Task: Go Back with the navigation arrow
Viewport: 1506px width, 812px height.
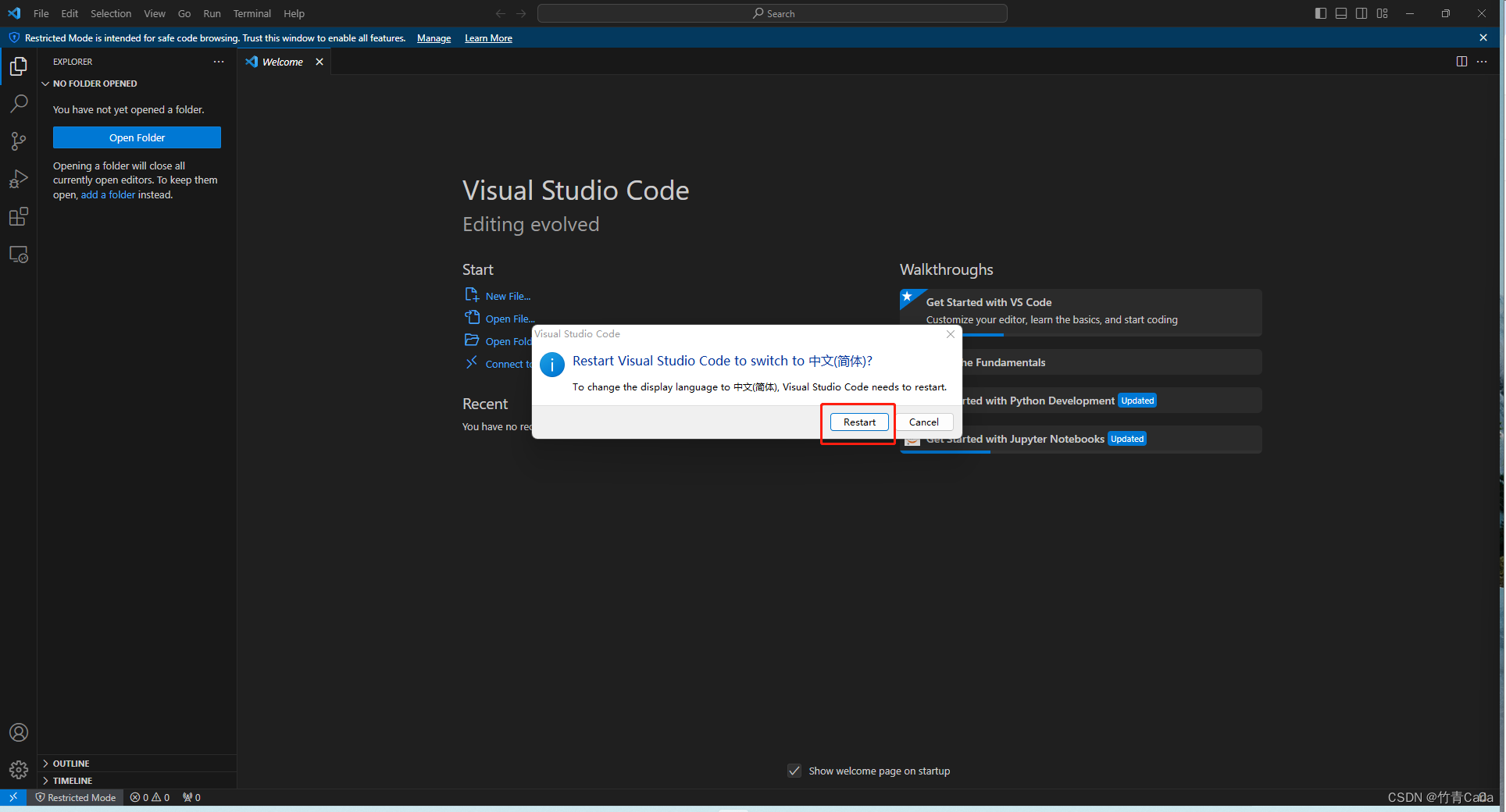Action: (501, 13)
